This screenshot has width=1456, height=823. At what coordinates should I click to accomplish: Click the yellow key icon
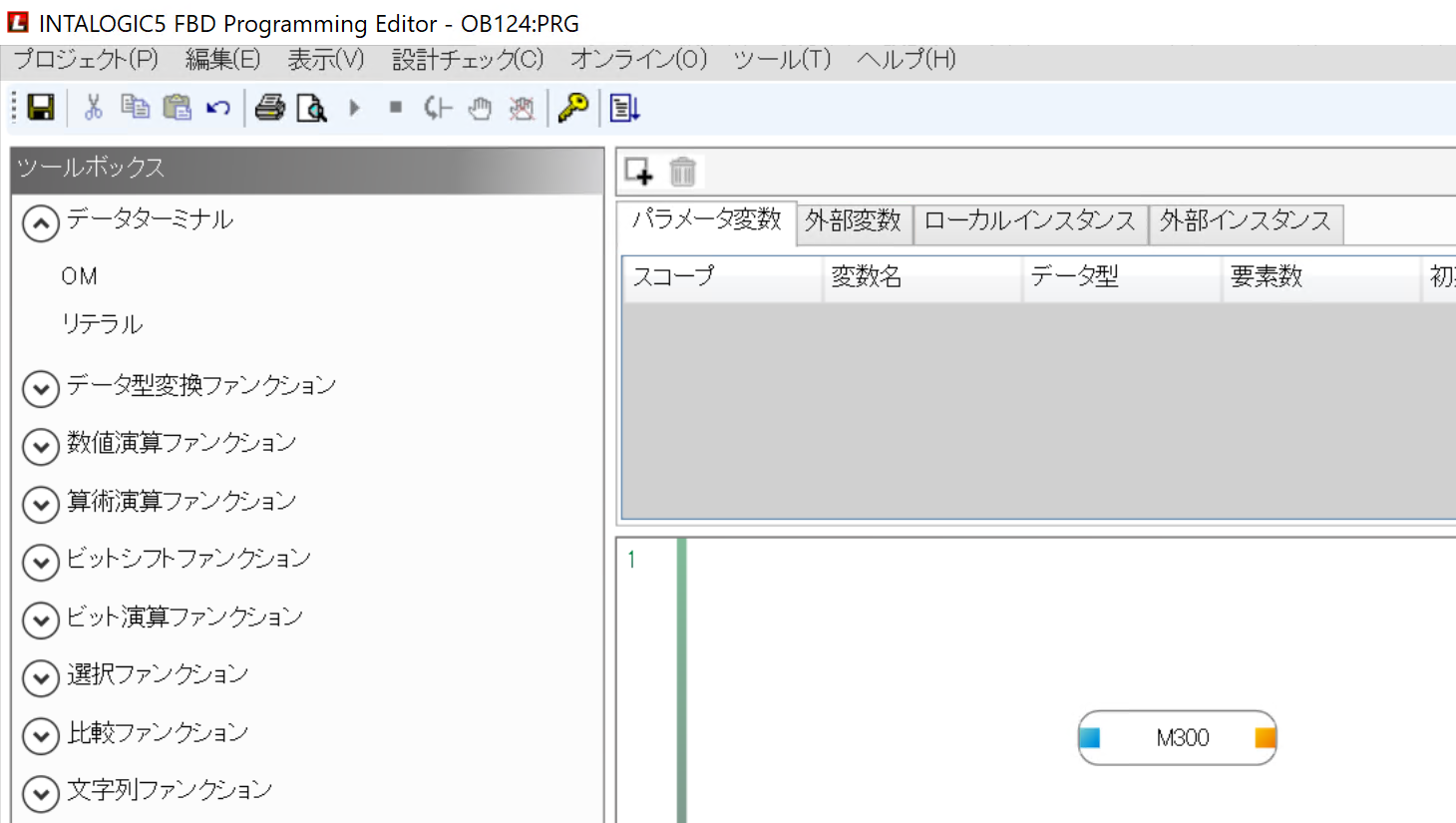coord(572,108)
